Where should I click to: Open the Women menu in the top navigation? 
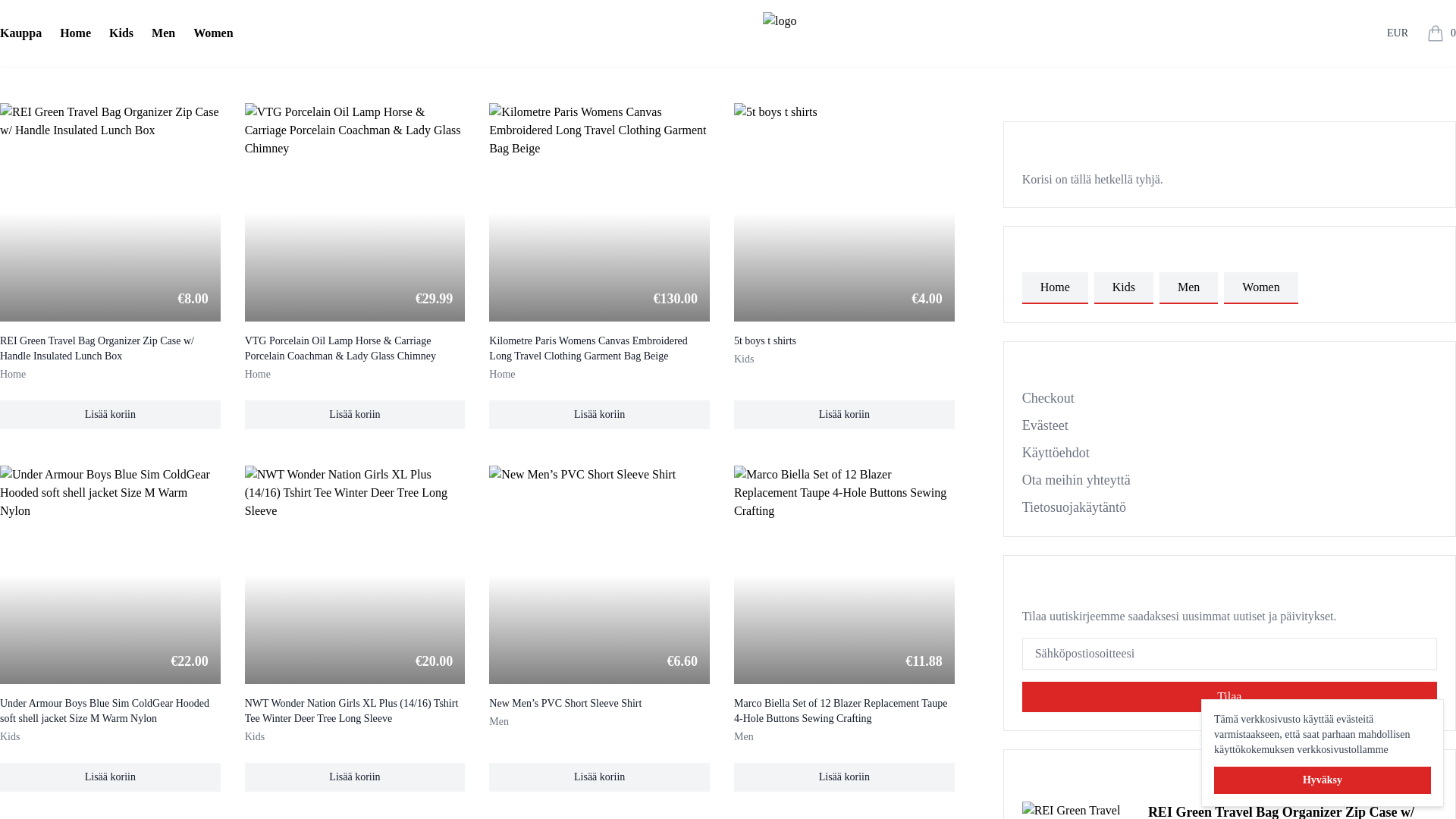click(213, 33)
